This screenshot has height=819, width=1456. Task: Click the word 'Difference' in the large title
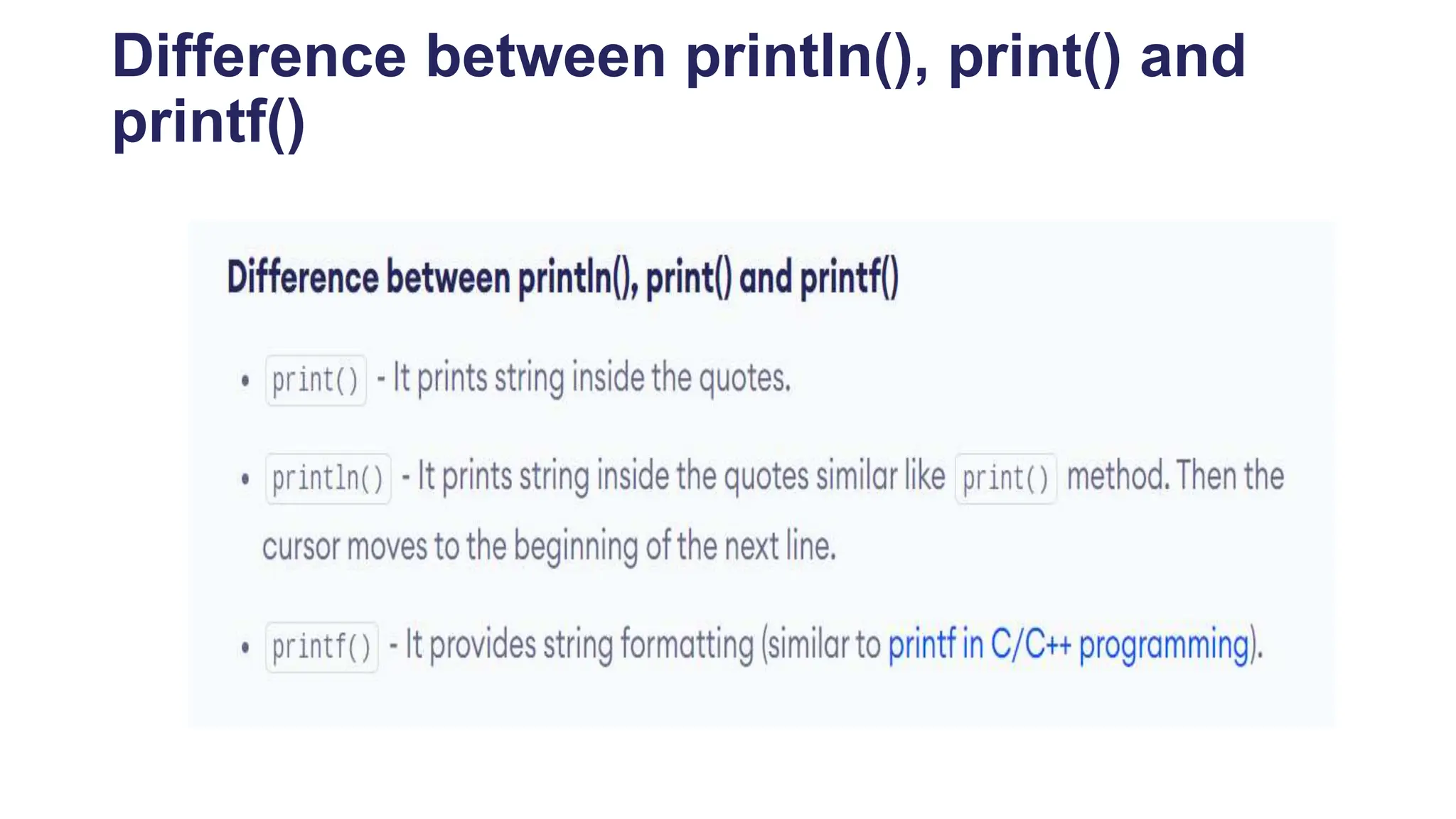(259, 56)
